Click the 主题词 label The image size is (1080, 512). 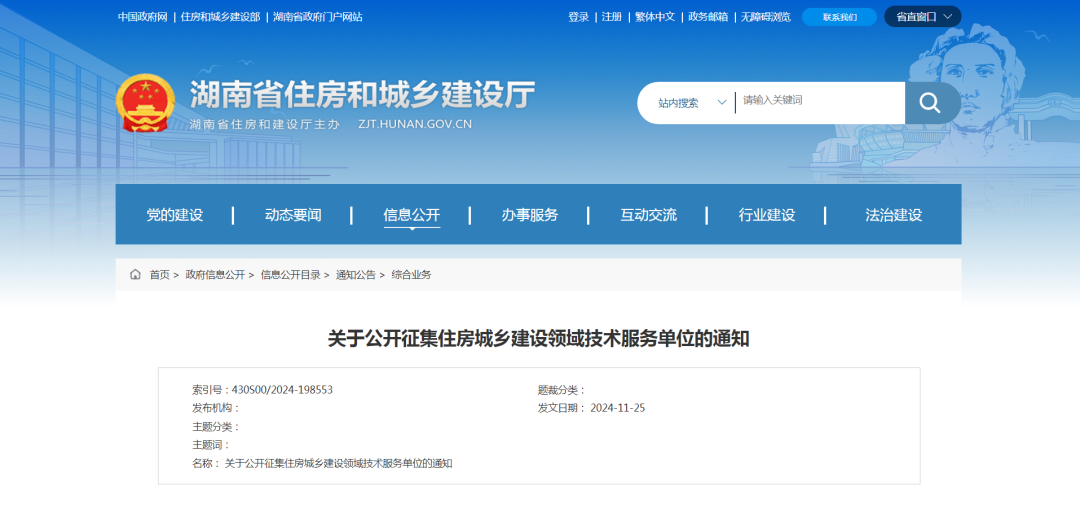pos(211,445)
